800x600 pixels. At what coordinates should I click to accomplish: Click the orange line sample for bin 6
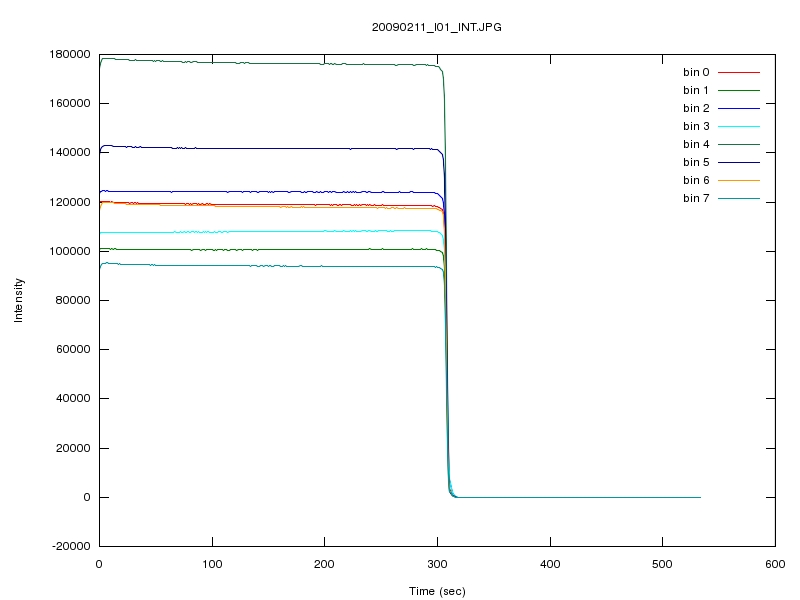739,180
